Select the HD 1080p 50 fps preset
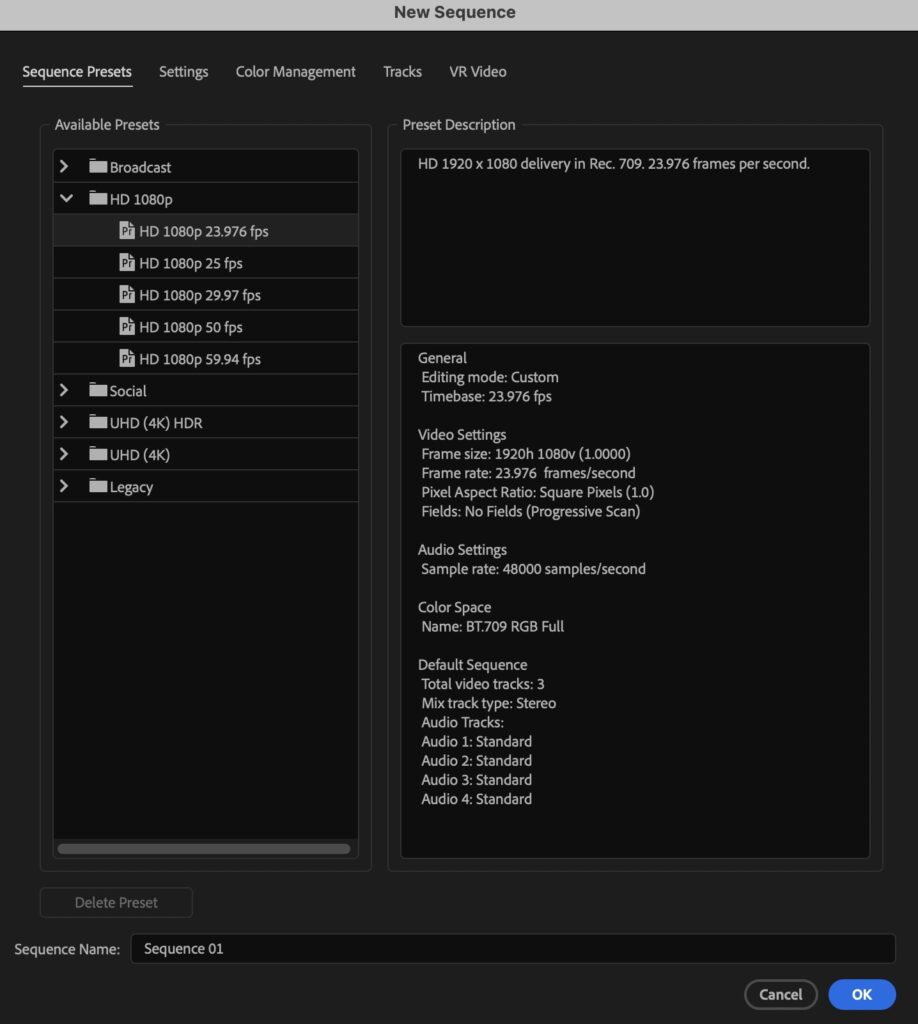This screenshot has height=1024, width=918. coord(206,327)
